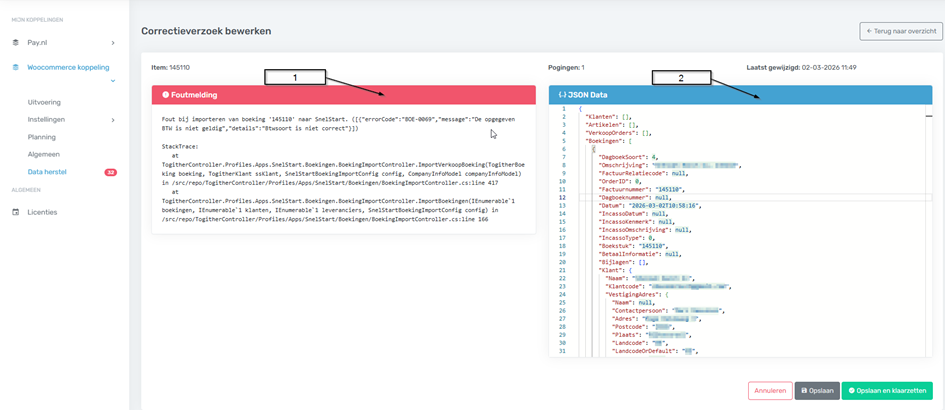Click the Licenties icon in sidebar

(16, 212)
